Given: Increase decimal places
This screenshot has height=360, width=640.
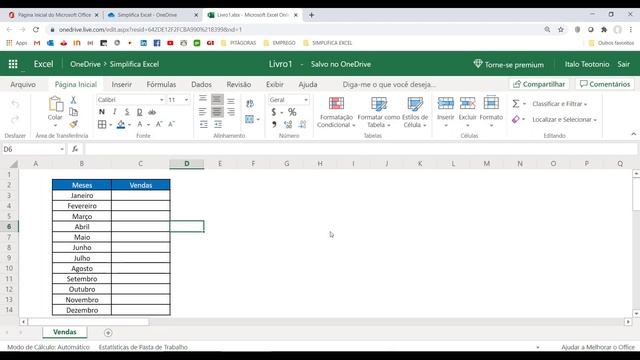Looking at the screenshot, I should (288, 124).
